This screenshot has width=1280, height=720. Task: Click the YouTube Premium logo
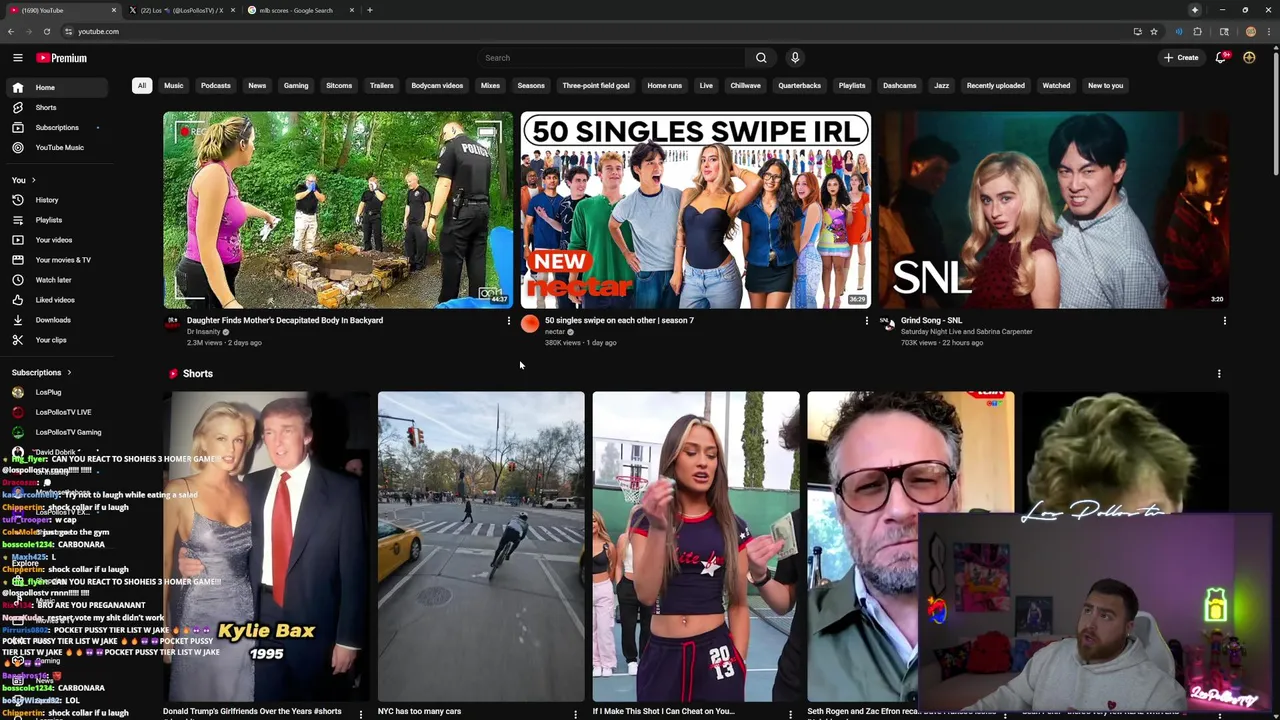click(x=61, y=58)
